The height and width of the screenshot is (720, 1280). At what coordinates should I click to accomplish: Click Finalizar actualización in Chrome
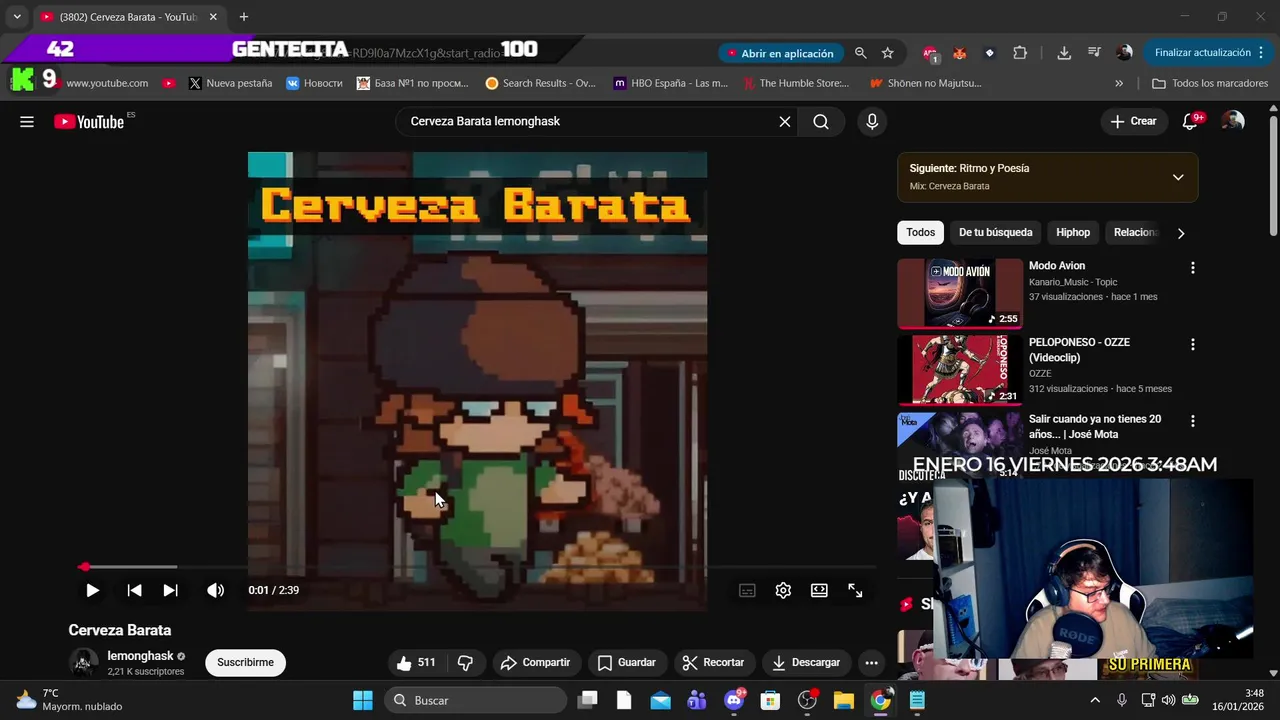1209,53
